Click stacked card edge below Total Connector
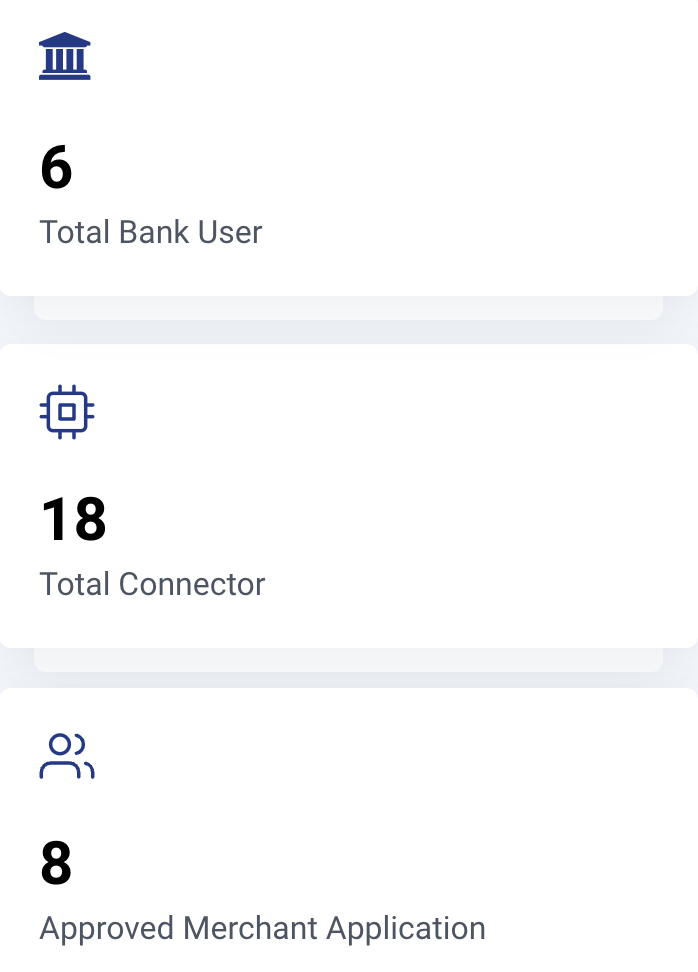698x972 pixels. coord(348,660)
